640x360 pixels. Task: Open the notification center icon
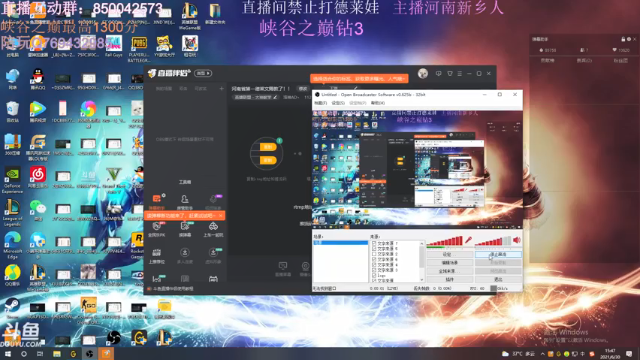[x=629, y=354]
